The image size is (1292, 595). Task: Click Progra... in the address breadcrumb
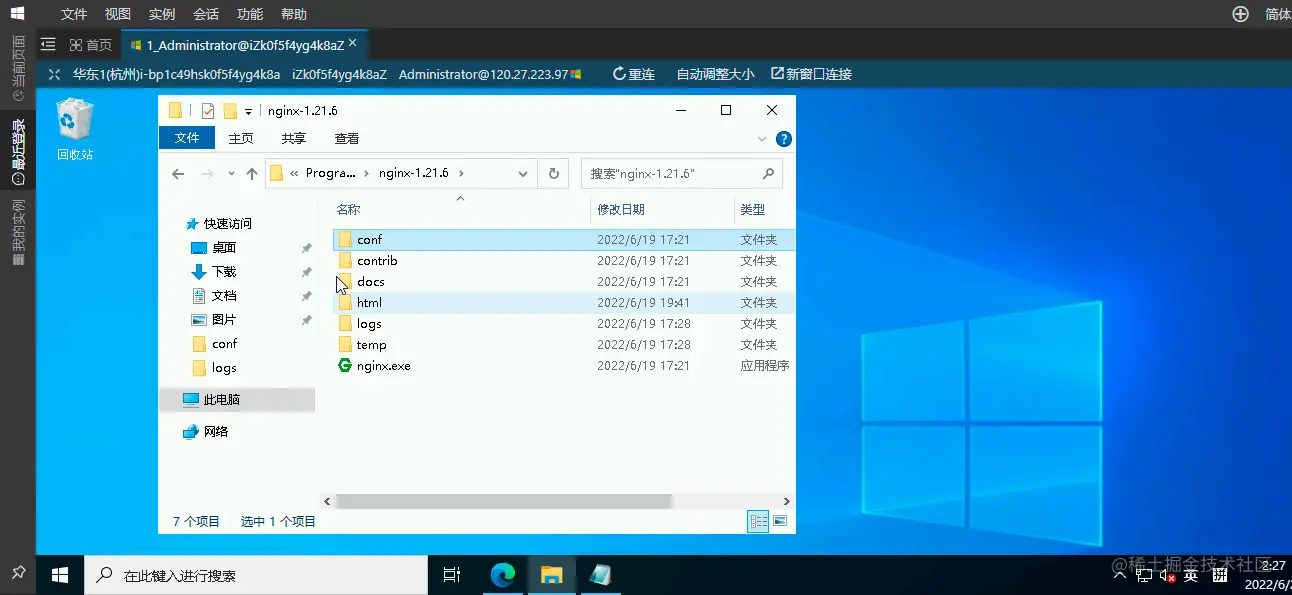[x=330, y=173]
